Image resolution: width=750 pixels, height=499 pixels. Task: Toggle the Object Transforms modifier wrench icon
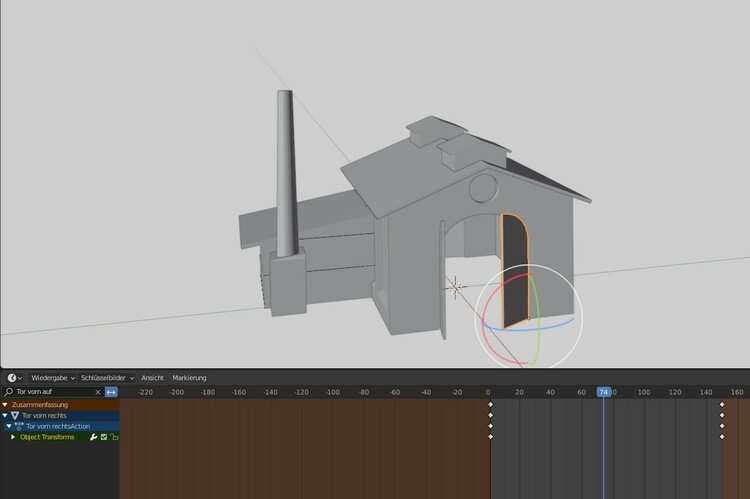94,437
